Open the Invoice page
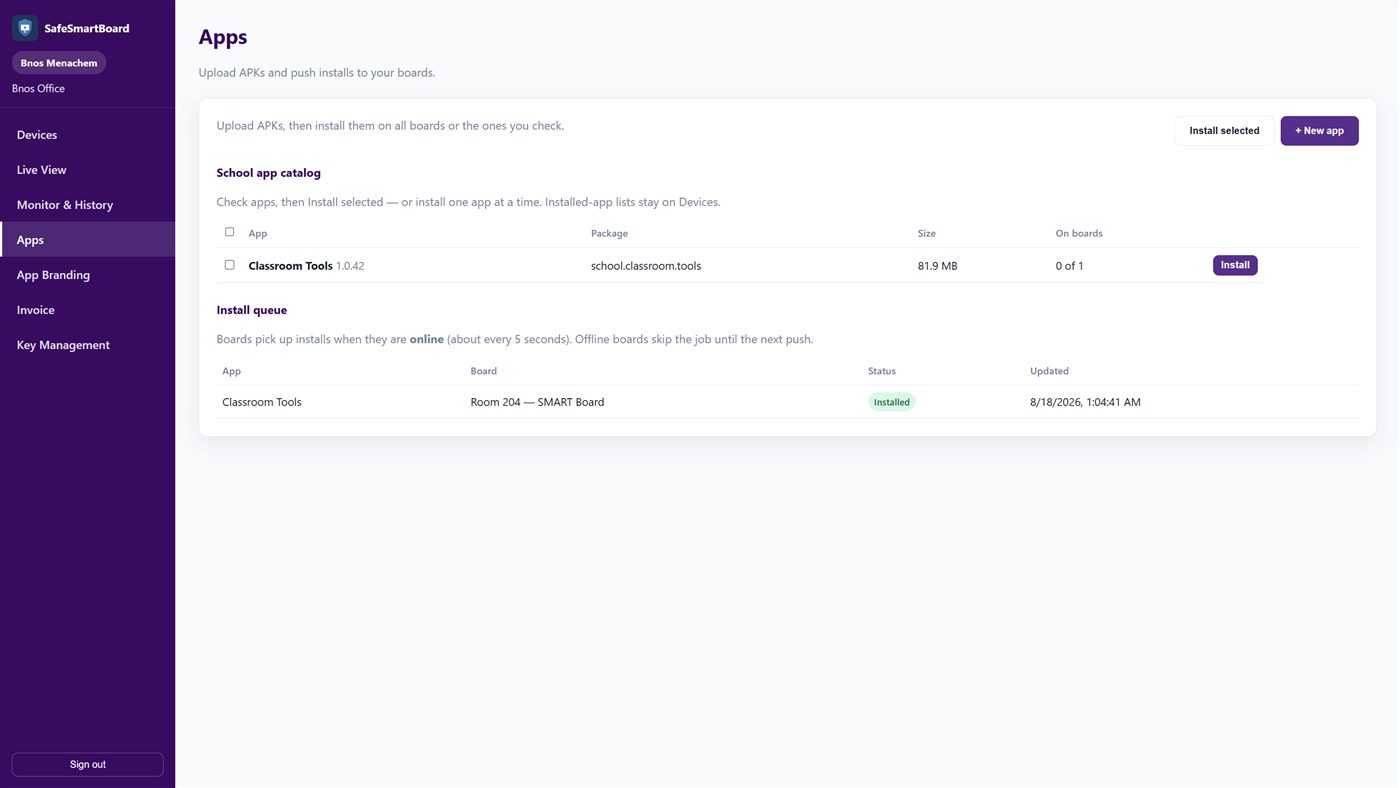The height and width of the screenshot is (788, 1400). point(87,310)
